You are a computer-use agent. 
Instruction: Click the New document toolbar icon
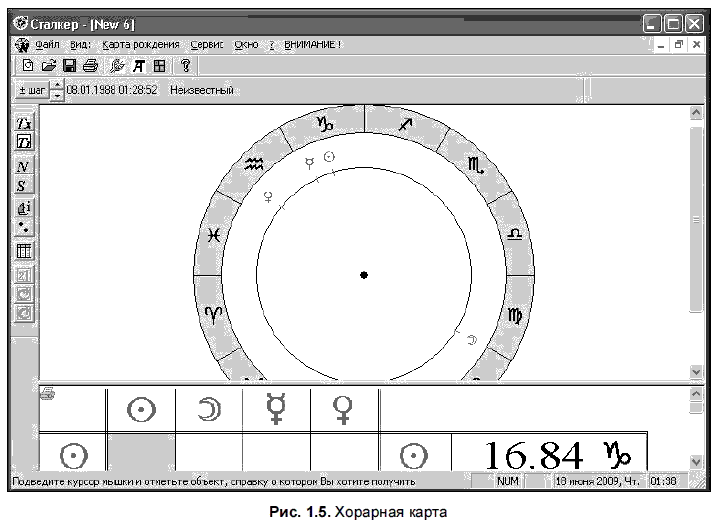(x=28, y=66)
